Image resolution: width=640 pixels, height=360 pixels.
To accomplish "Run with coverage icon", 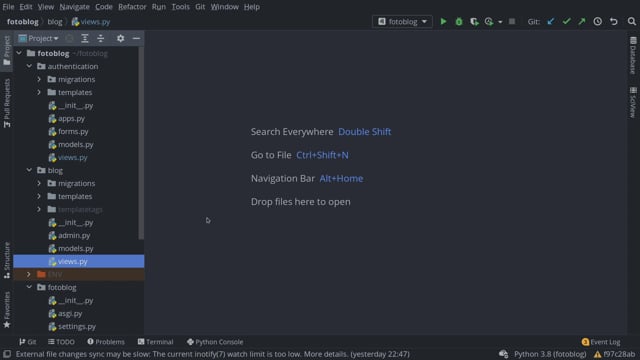I will tap(474, 21).
